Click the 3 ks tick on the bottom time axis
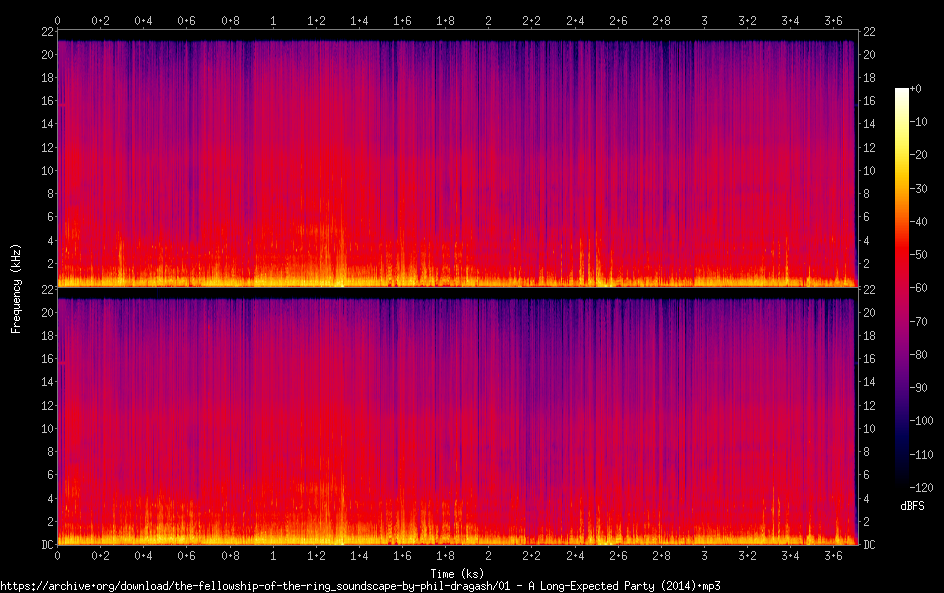Screen dimensions: 944x593 704,555
